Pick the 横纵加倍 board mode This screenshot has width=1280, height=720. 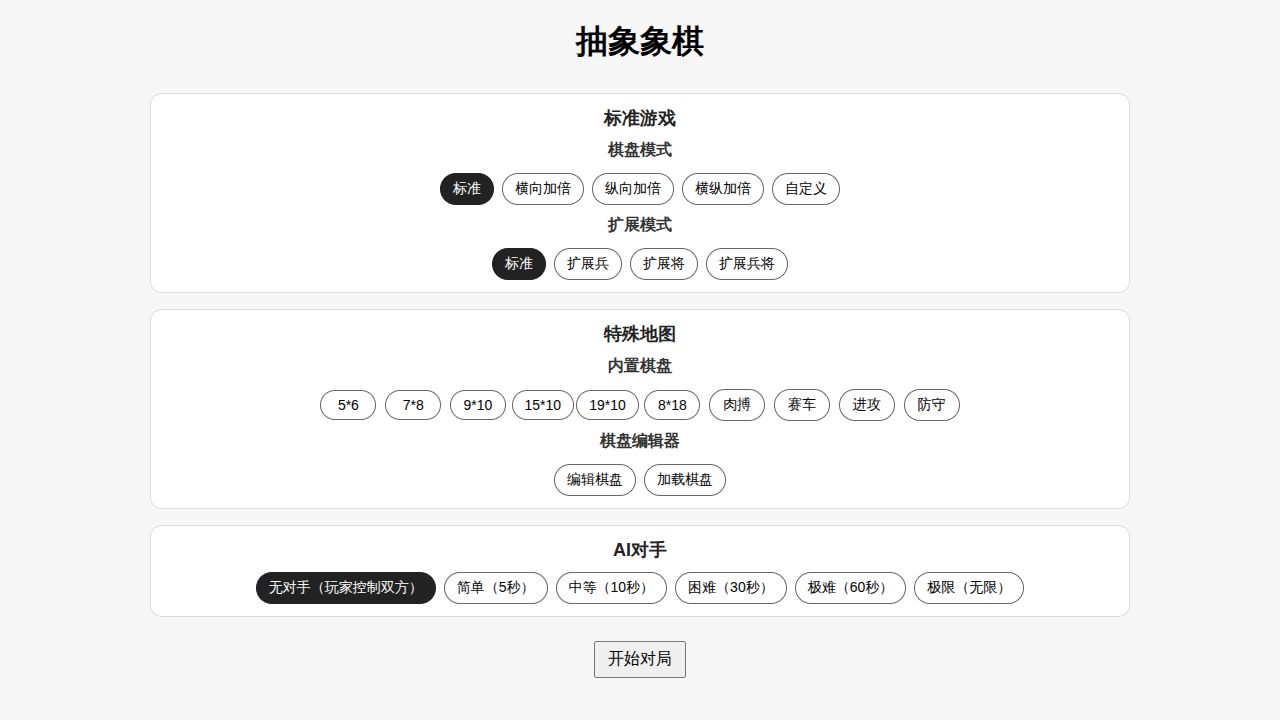pos(723,189)
